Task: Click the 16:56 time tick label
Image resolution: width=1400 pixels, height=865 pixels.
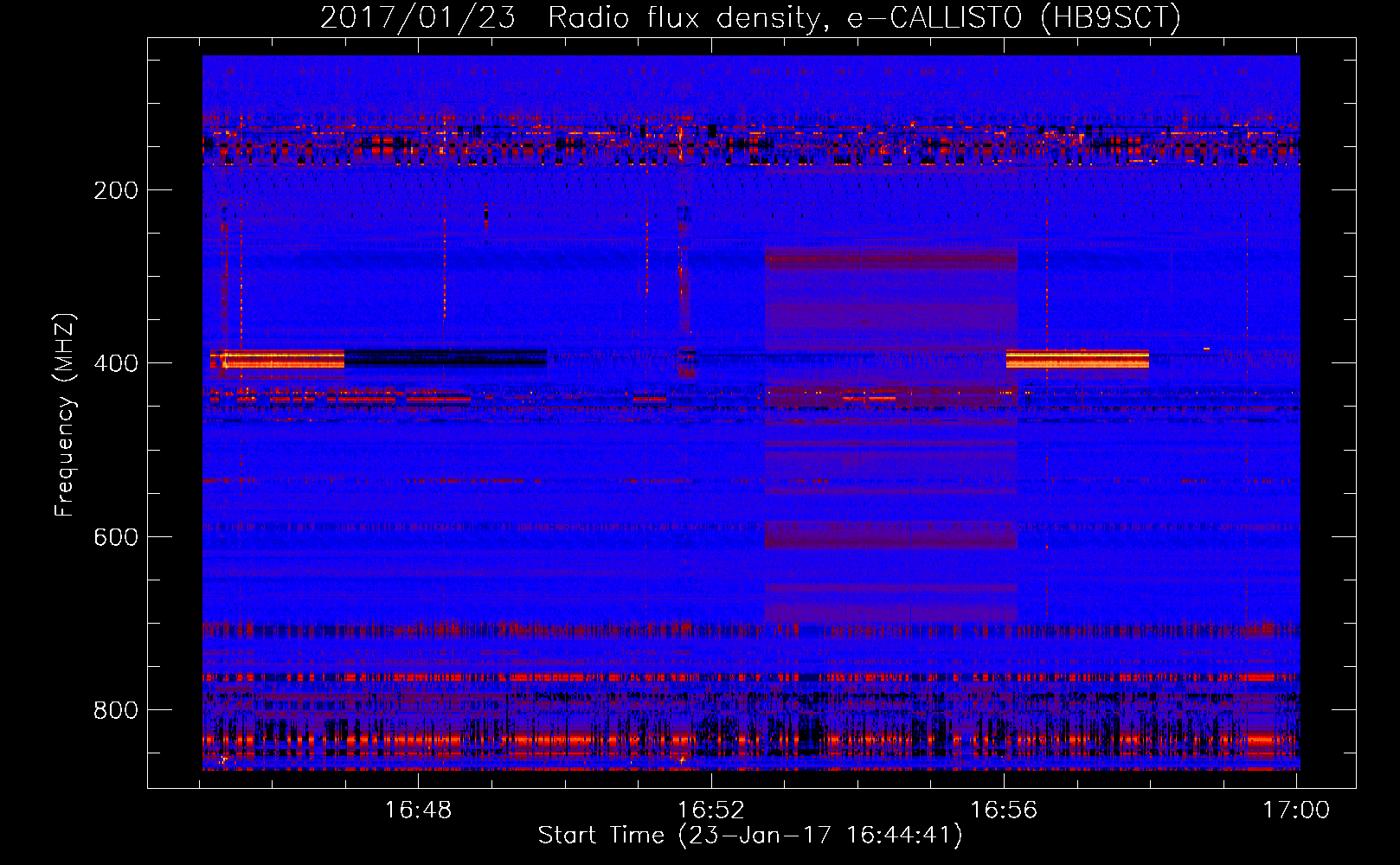Action: click(1004, 810)
